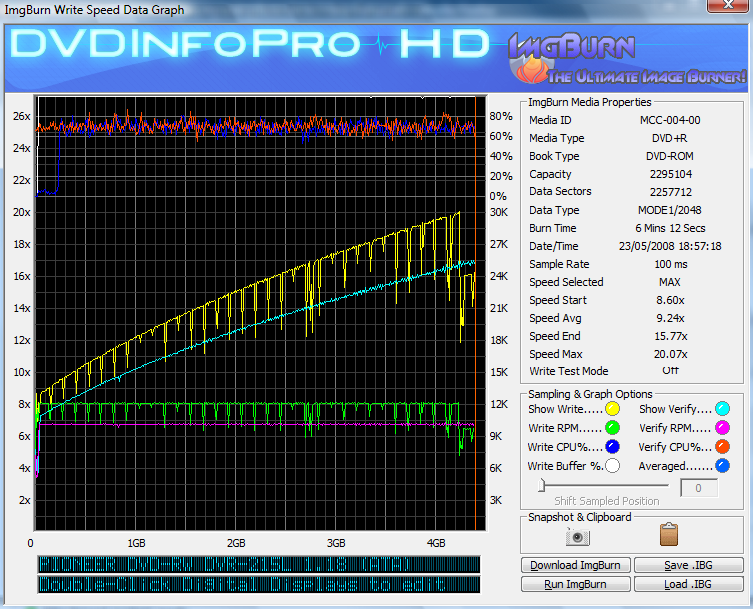
Task: Click the DVDInfoPro HD banner logo
Action: (250, 44)
